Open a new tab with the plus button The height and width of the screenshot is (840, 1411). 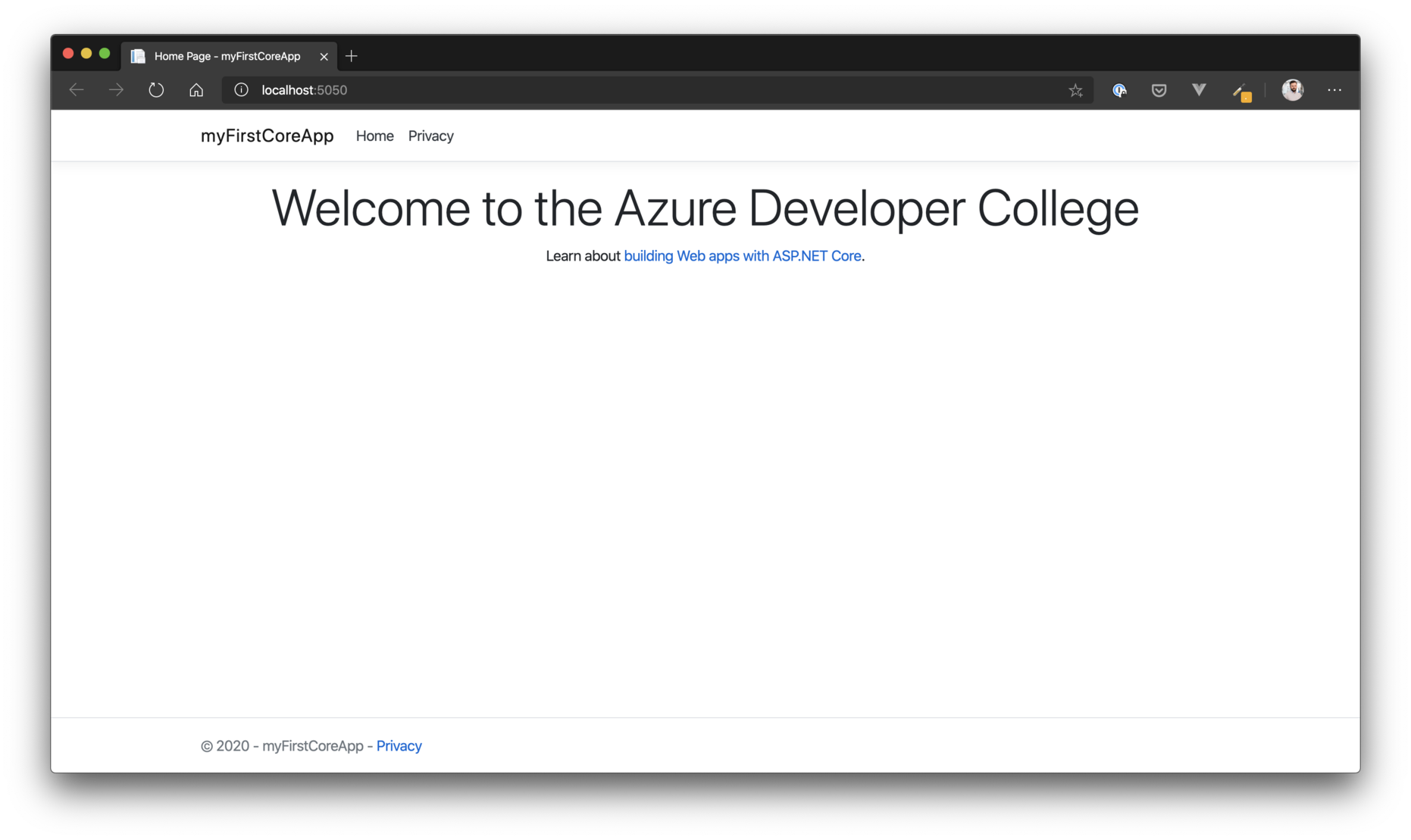[x=351, y=55]
